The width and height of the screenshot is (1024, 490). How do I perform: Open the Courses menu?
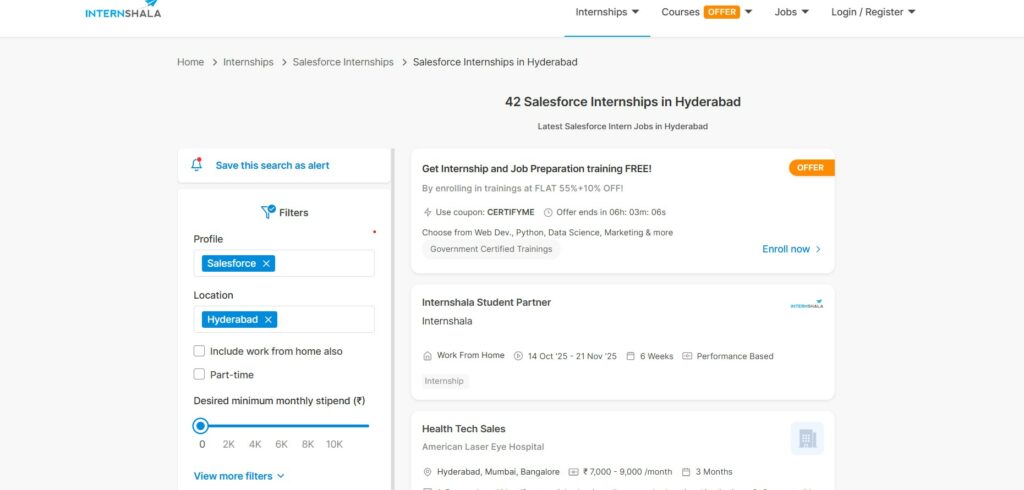[x=705, y=12]
